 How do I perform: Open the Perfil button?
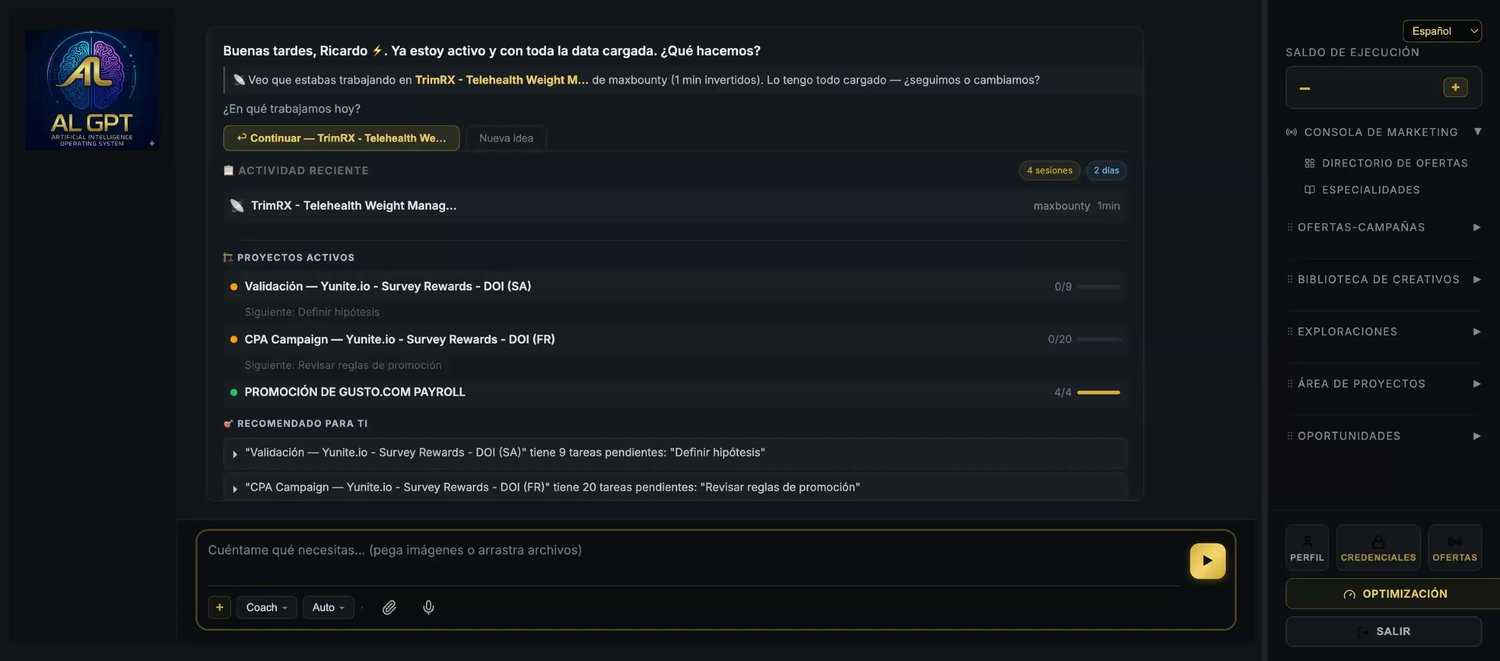click(x=1307, y=548)
